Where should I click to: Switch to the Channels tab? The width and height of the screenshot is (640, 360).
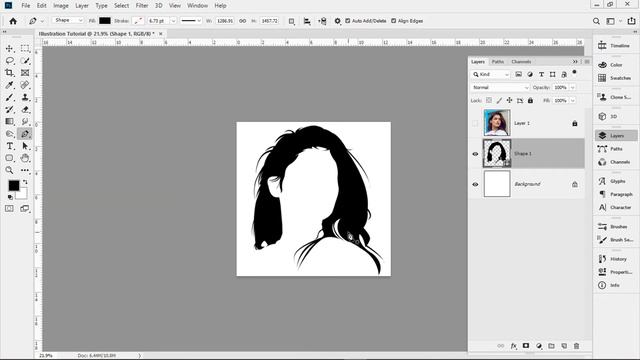pos(521,62)
